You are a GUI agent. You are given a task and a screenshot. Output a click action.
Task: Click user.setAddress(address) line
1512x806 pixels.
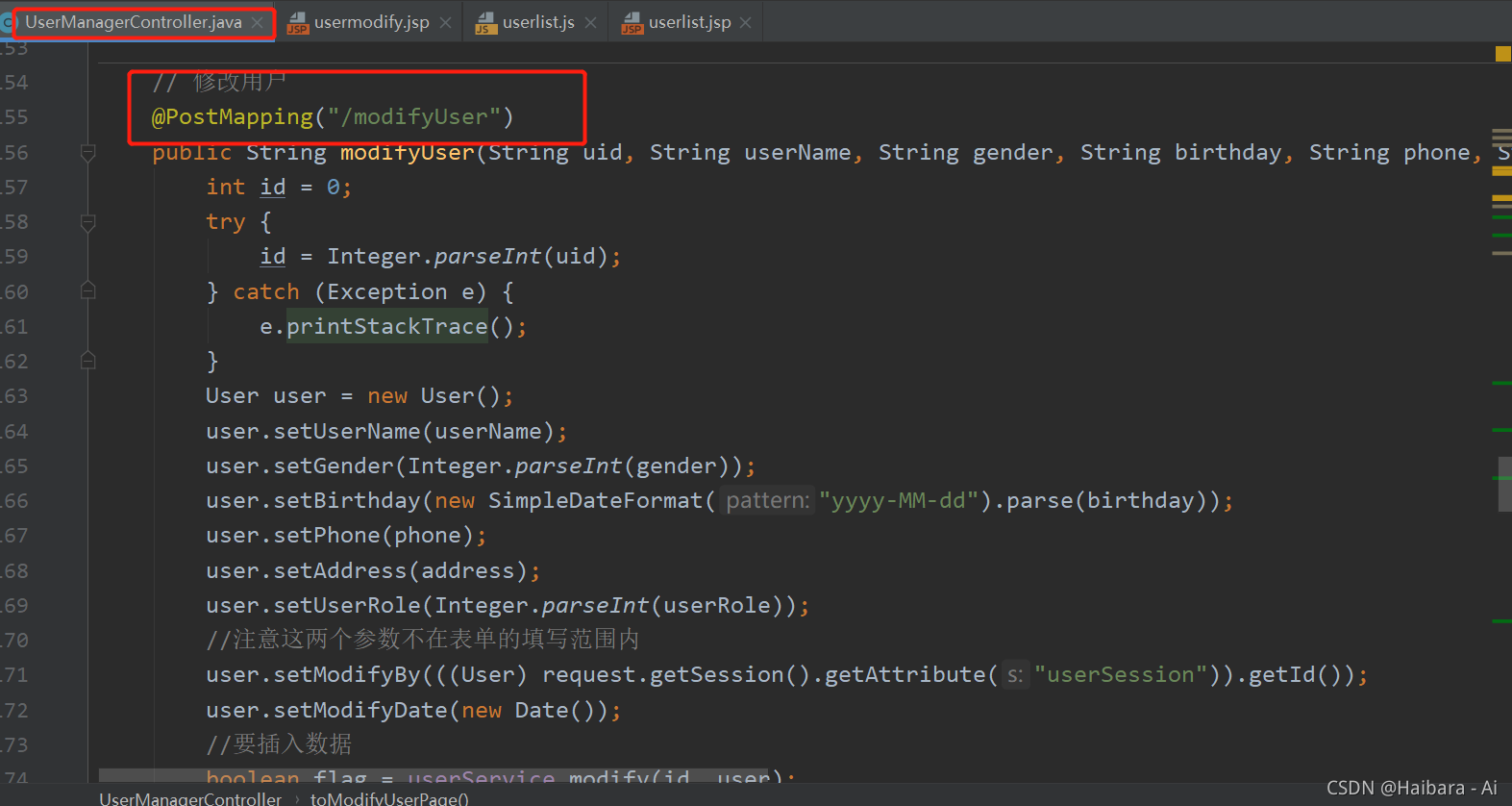click(373, 571)
